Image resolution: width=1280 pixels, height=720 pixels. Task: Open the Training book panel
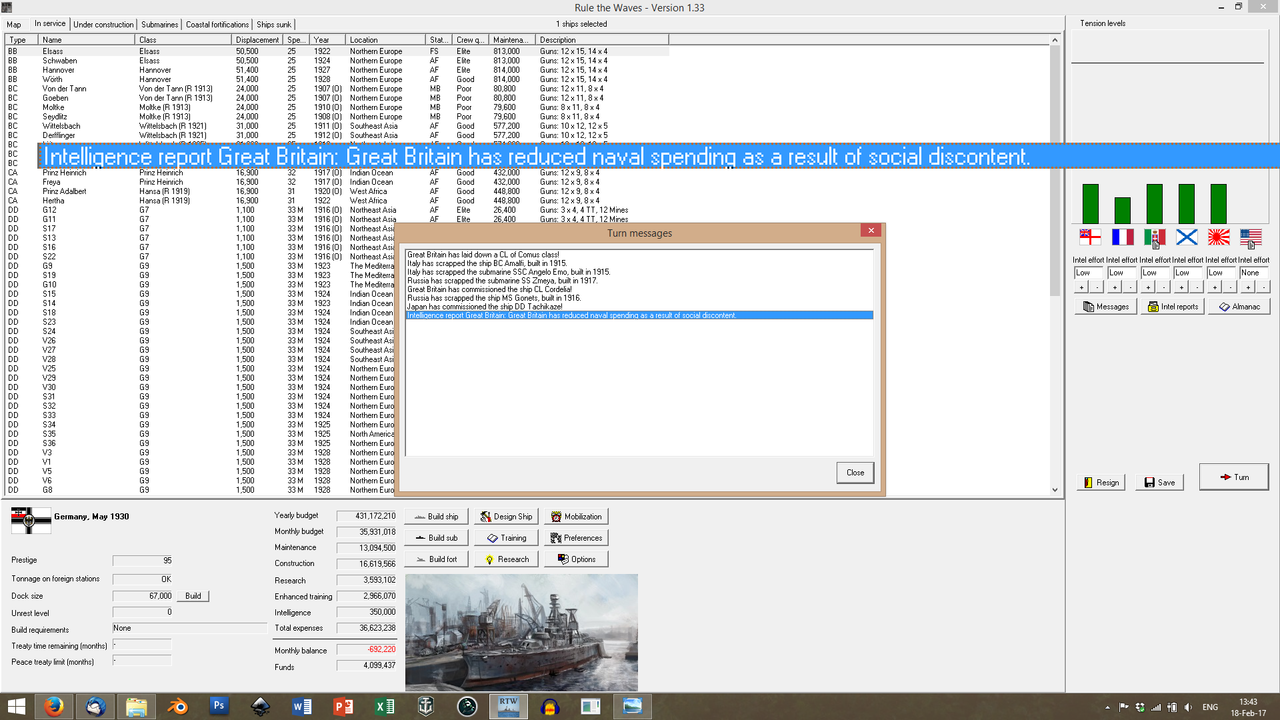tap(506, 537)
